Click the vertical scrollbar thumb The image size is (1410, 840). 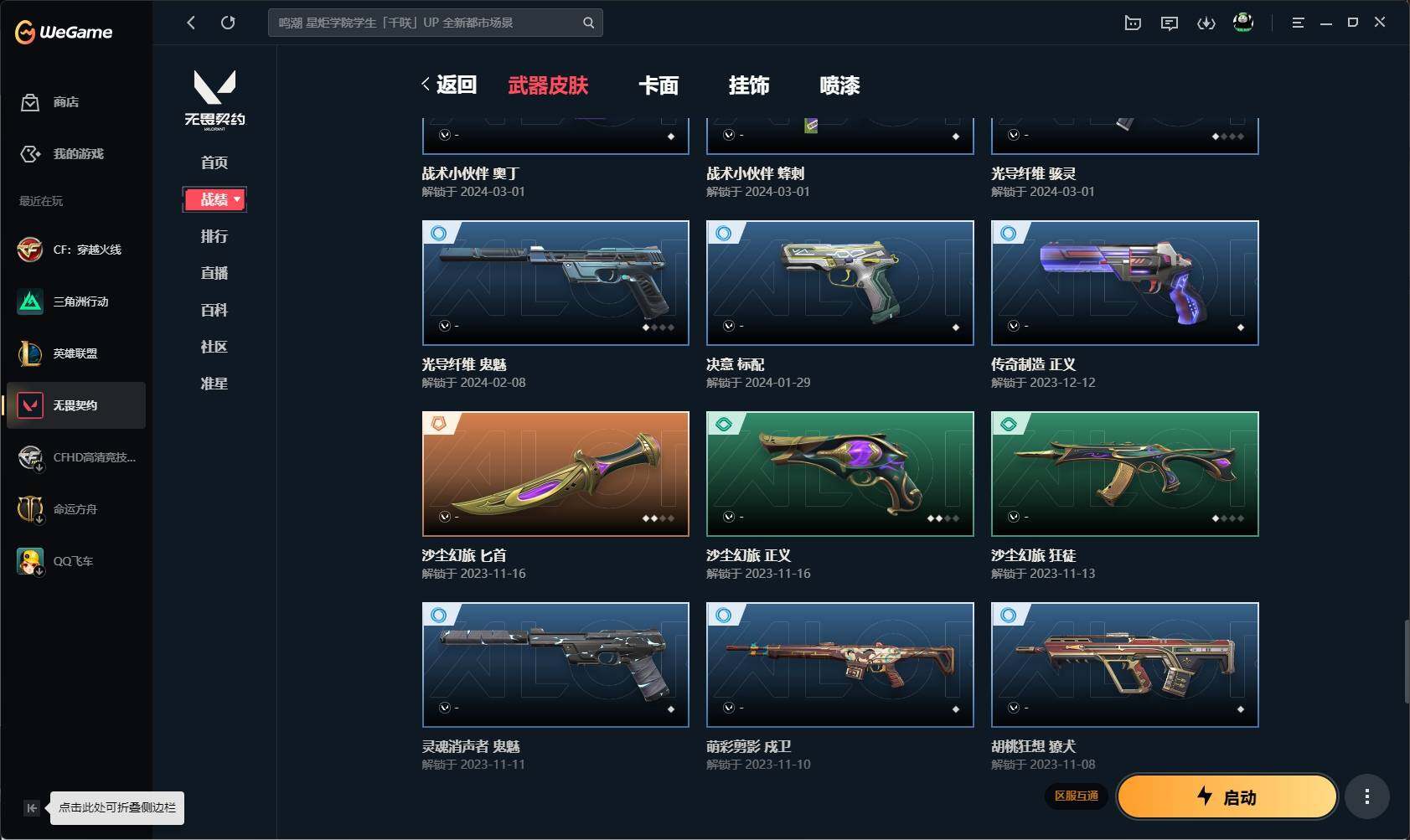[1407, 662]
